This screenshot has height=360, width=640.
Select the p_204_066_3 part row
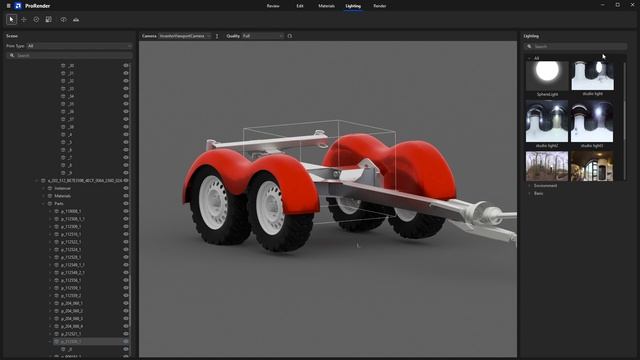[89, 318]
